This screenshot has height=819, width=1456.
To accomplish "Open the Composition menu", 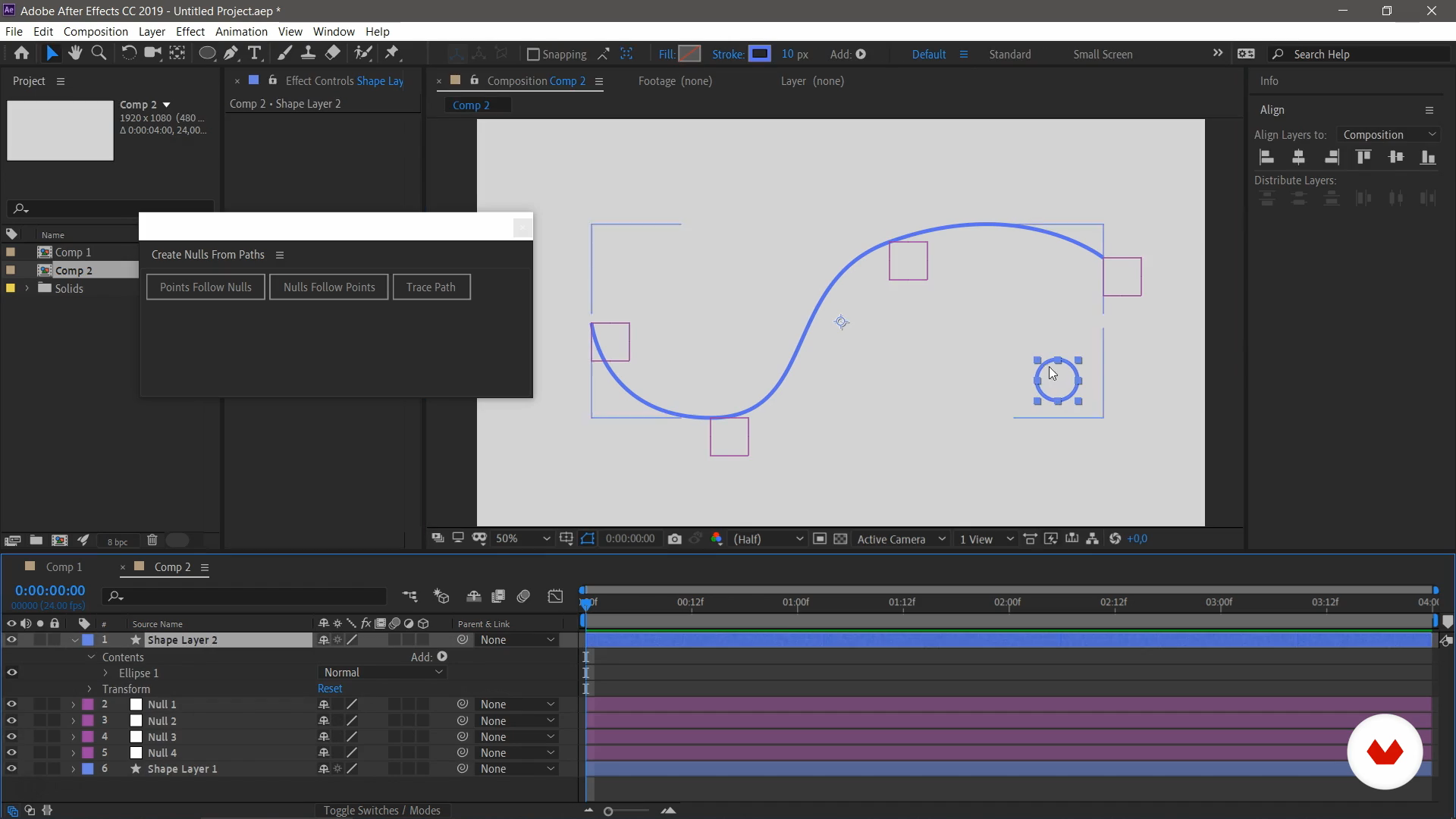I will [96, 32].
